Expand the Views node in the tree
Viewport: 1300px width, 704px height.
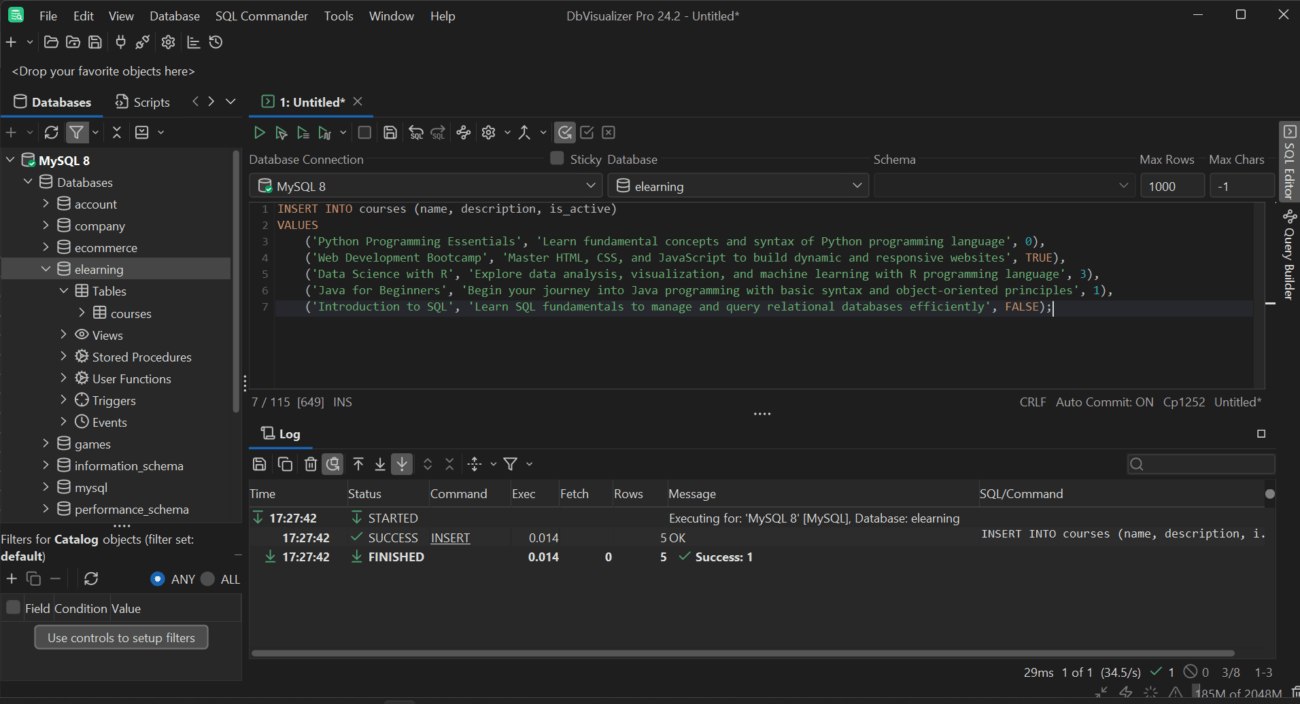[x=64, y=335]
